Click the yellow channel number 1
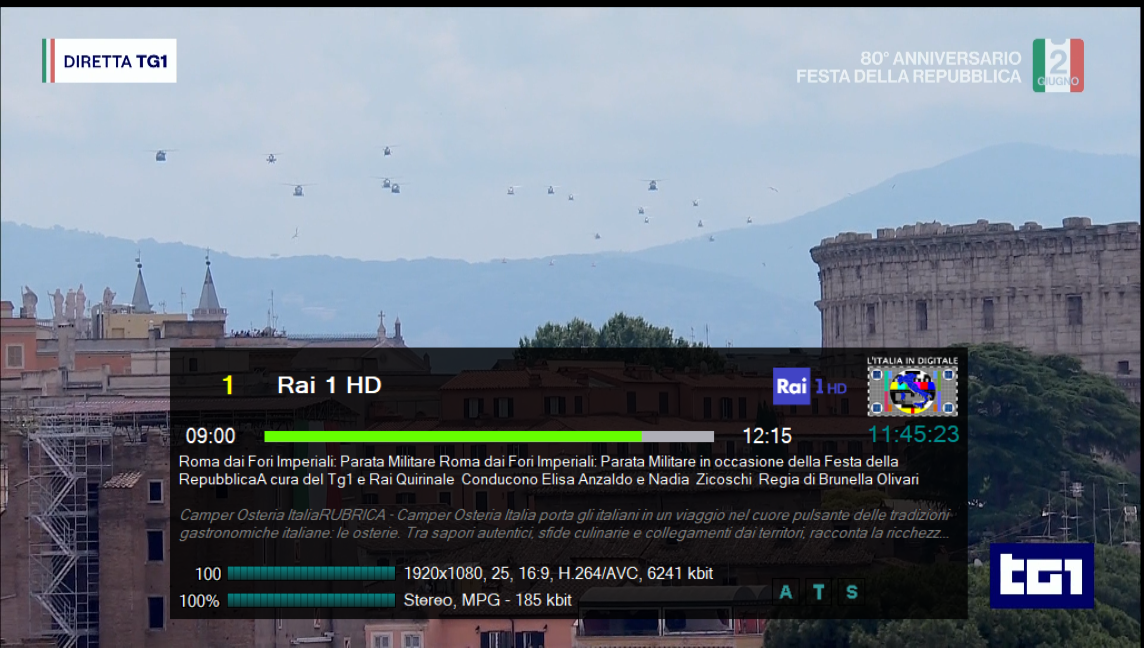Image resolution: width=1144 pixels, height=648 pixels. 228,385
